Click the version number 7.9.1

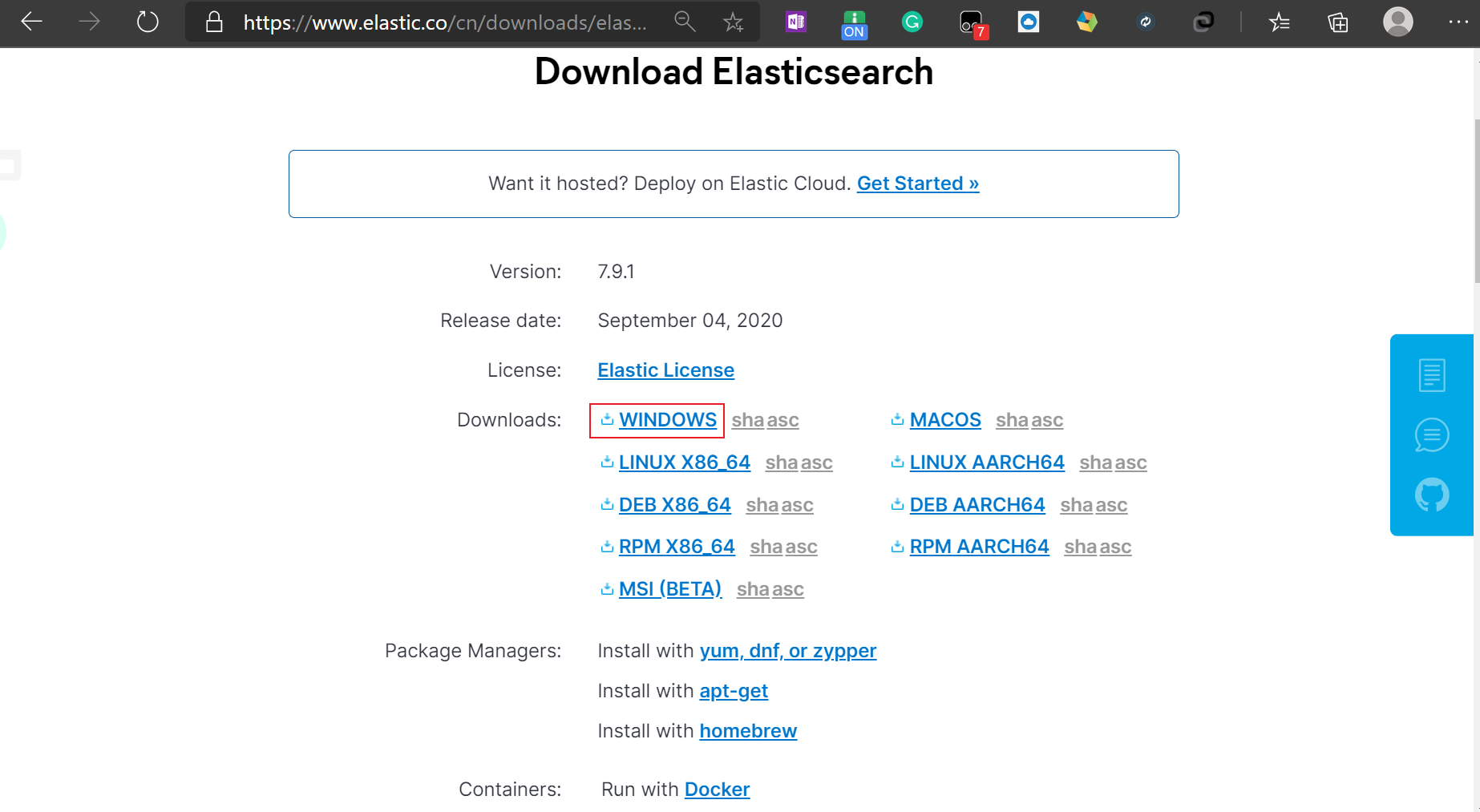click(x=616, y=272)
